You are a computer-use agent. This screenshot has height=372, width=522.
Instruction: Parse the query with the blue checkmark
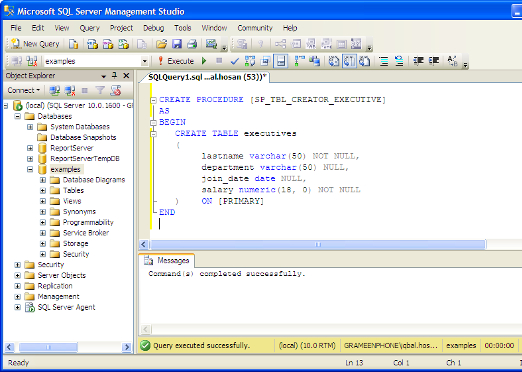(x=235, y=61)
